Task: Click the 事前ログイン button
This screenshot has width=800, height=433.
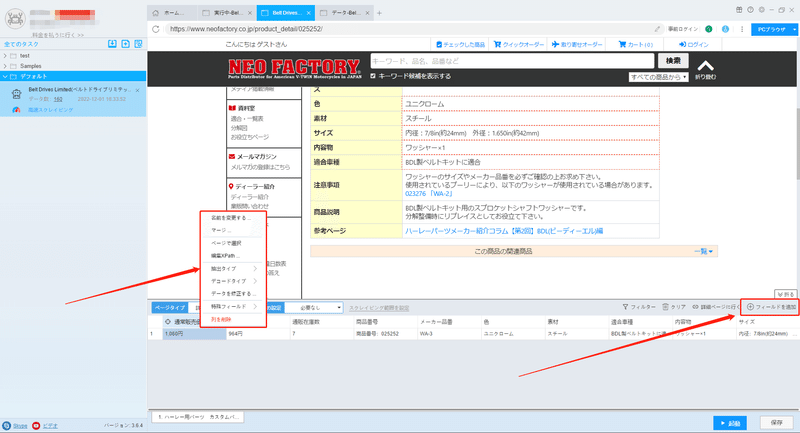Action: point(683,29)
